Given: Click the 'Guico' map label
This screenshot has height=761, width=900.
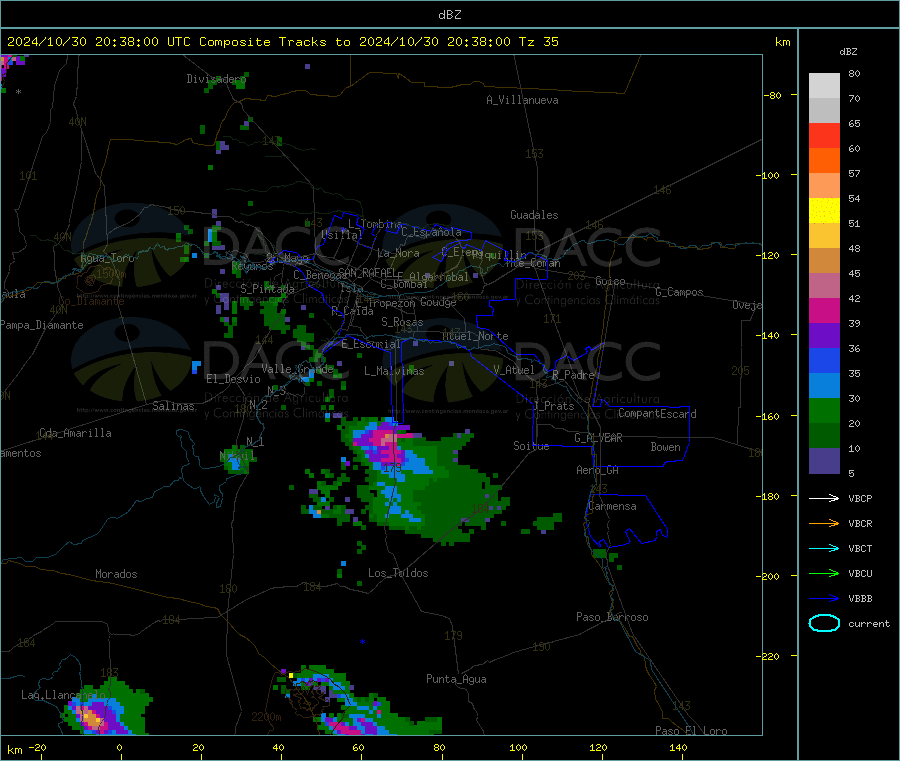Looking at the screenshot, I should coord(610,281).
